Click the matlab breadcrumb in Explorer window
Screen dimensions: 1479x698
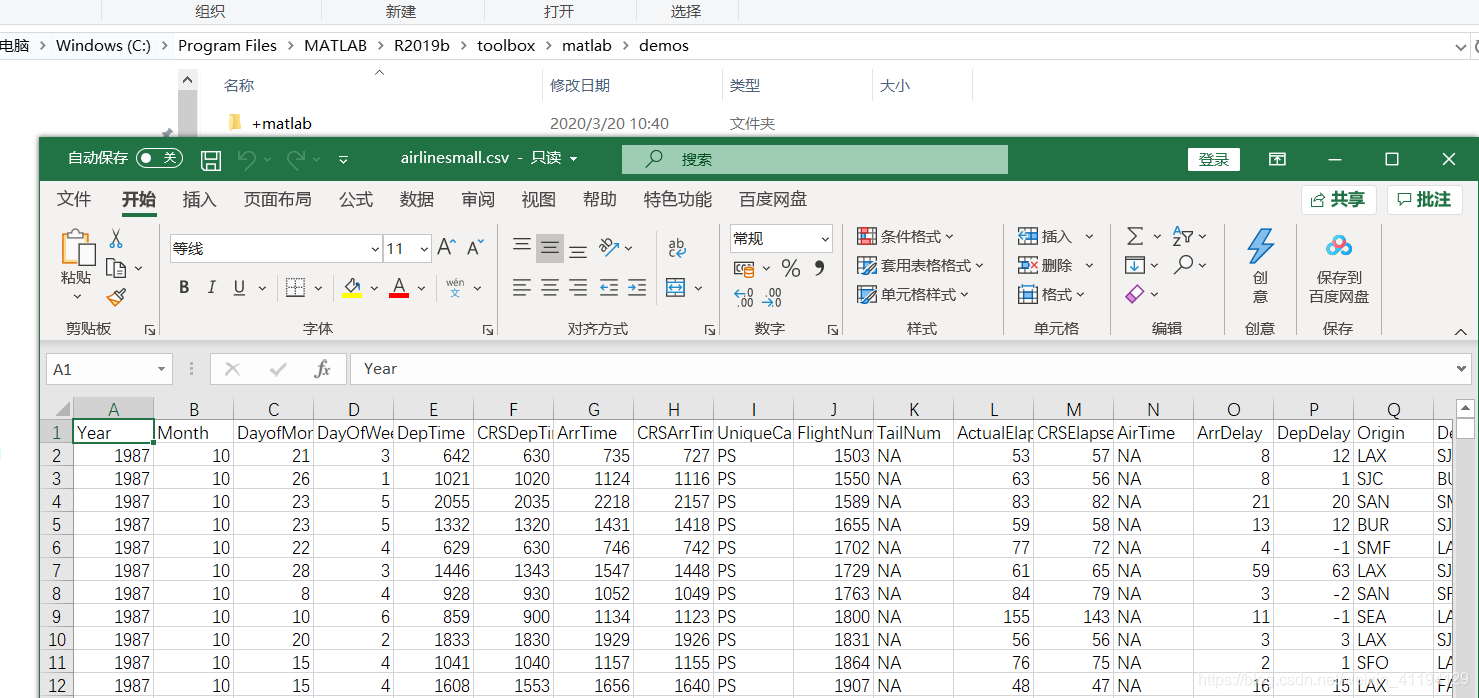coord(587,46)
